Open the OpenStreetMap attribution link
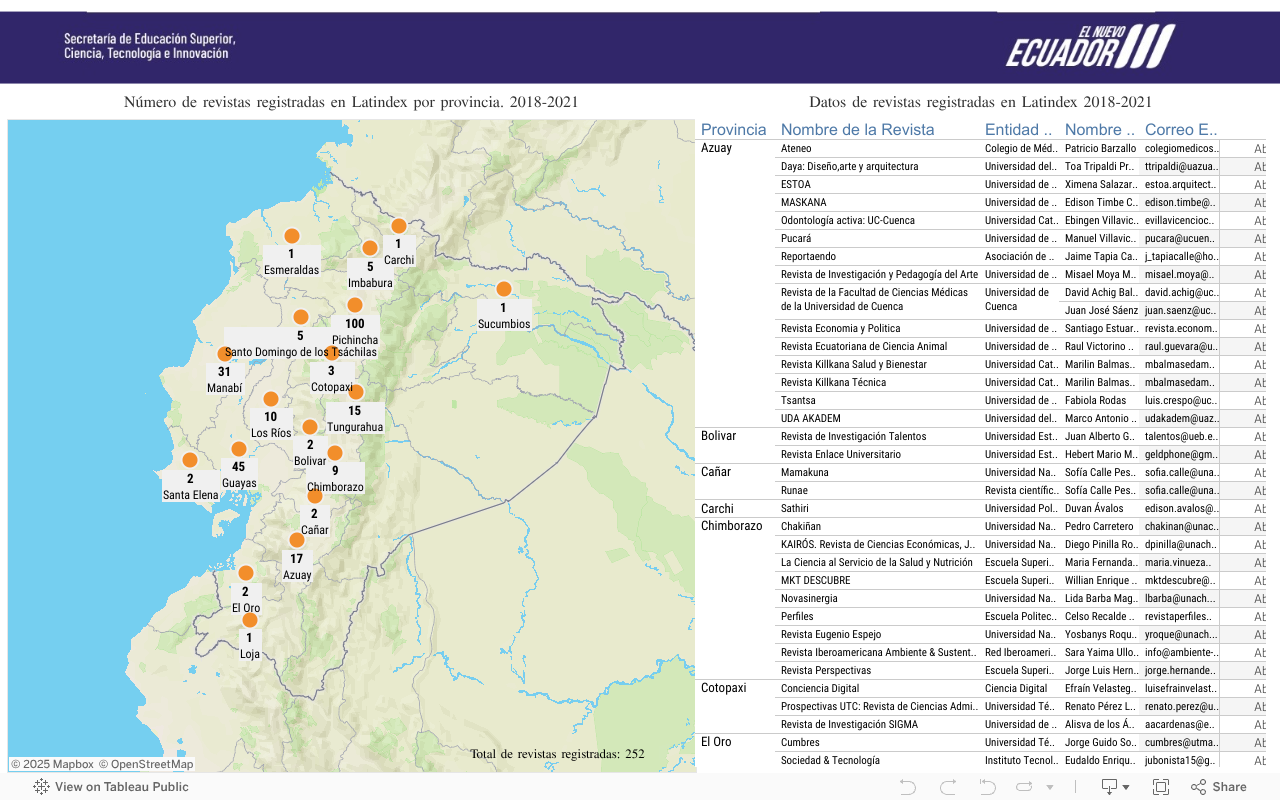1280x800 pixels. coord(146,764)
